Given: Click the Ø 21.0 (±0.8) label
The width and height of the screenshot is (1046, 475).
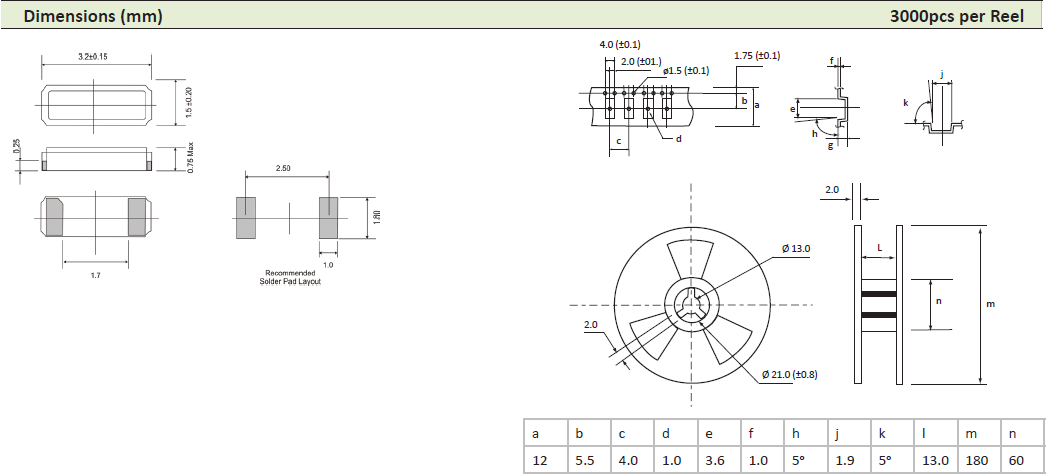Looking at the screenshot, I should [789, 374].
